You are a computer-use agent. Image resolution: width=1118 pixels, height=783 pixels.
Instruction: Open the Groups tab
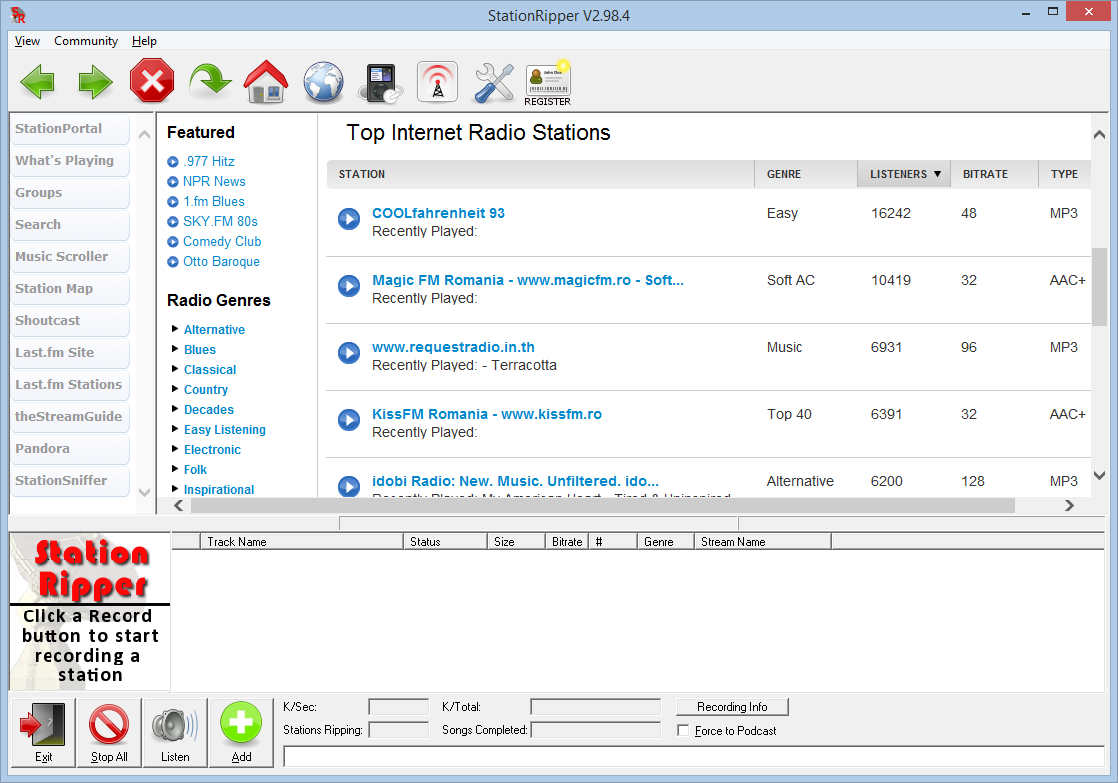(71, 193)
